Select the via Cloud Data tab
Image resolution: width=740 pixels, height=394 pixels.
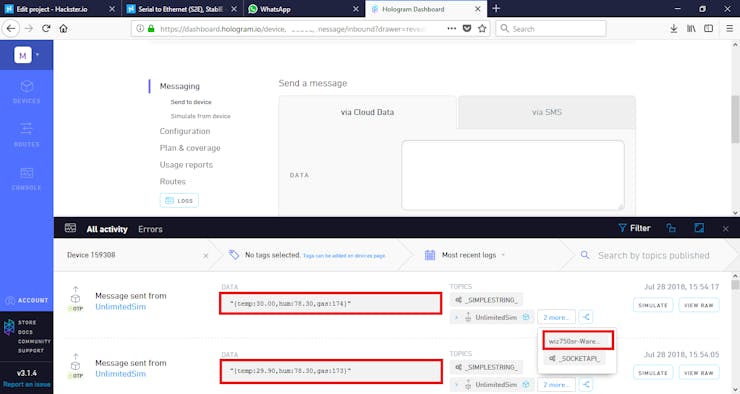click(x=367, y=112)
